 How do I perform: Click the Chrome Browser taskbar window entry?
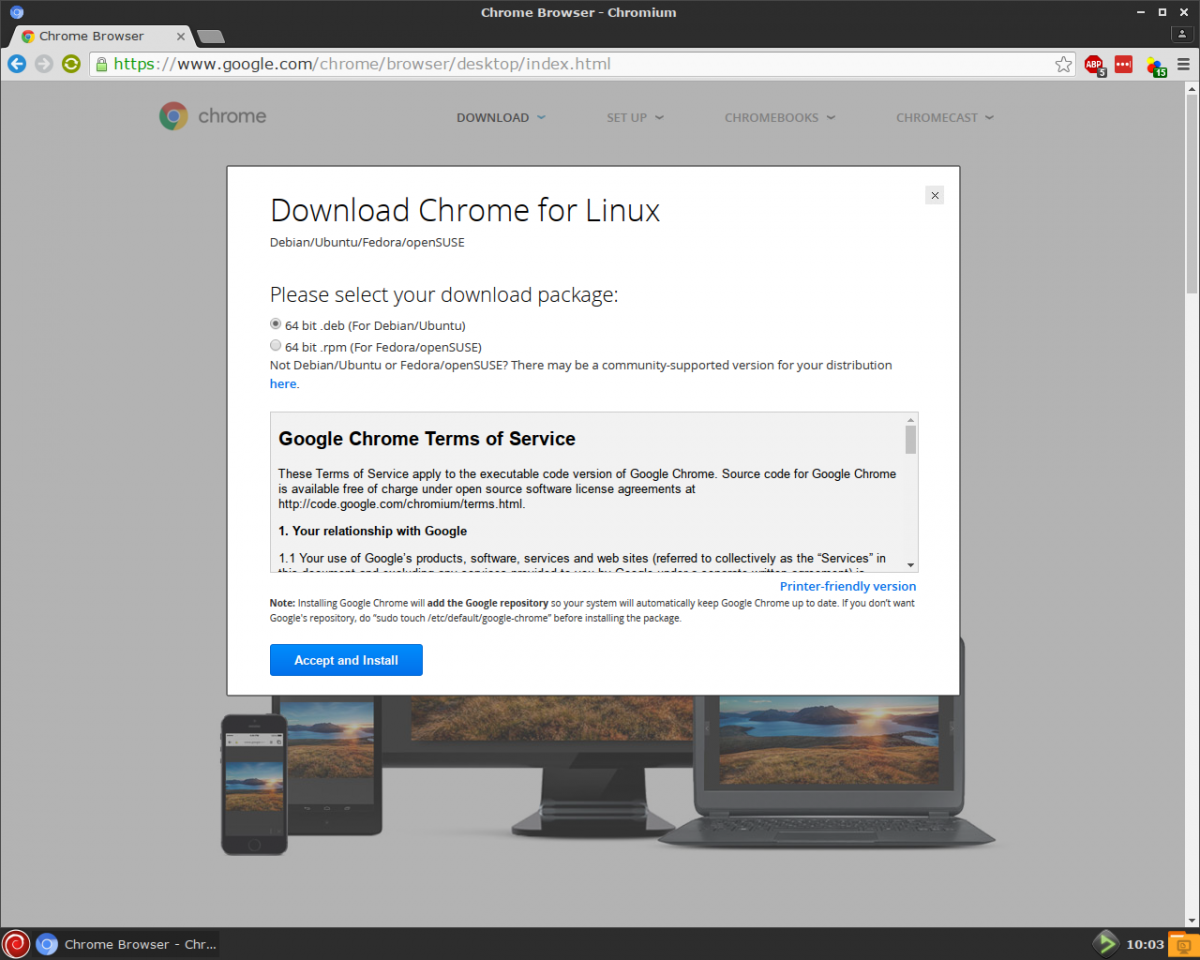pos(127,943)
